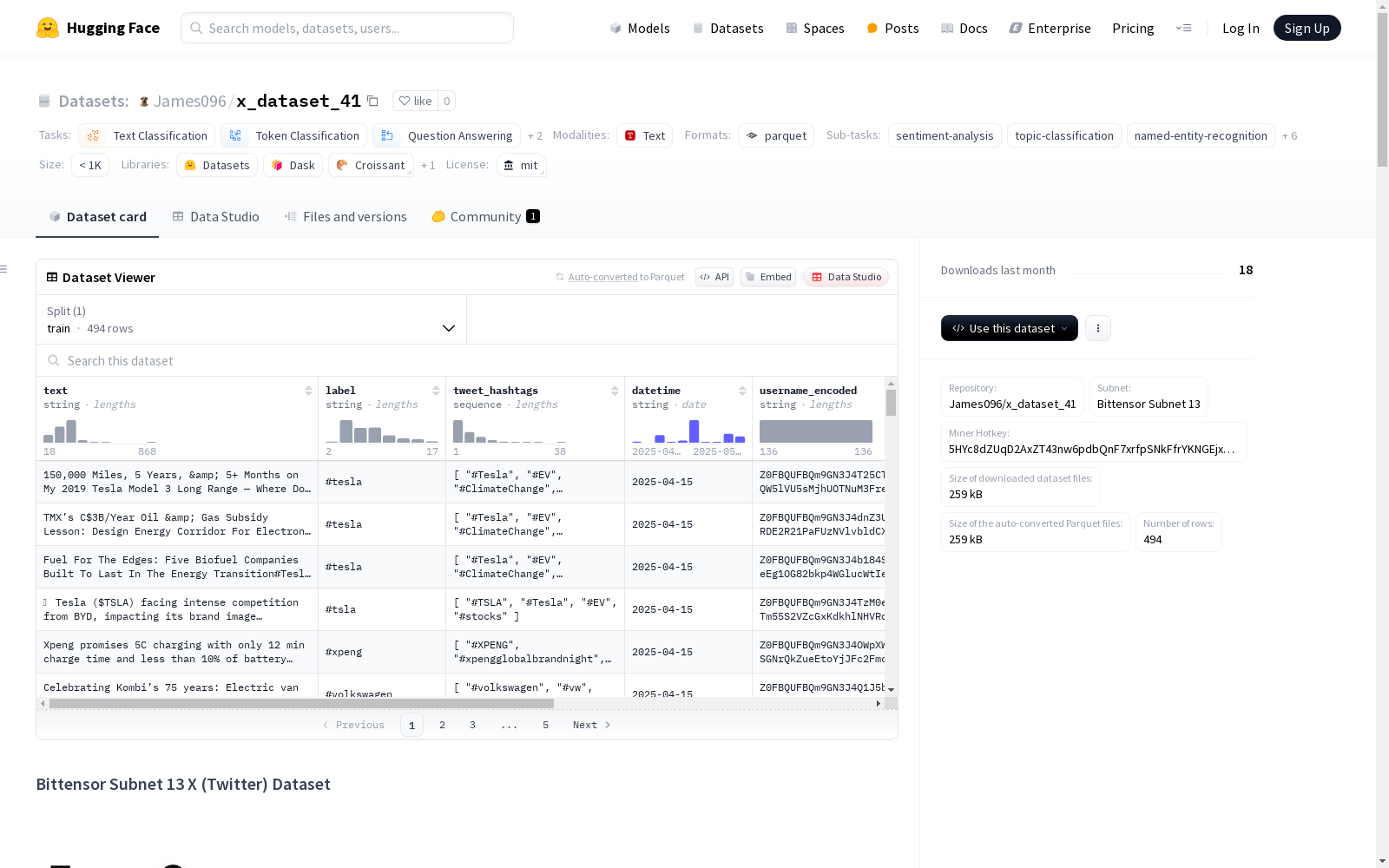Open the Data Studio button in viewer
The height and width of the screenshot is (868, 1389).
point(846,277)
